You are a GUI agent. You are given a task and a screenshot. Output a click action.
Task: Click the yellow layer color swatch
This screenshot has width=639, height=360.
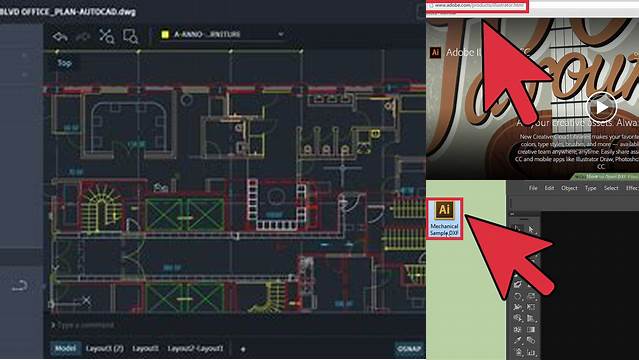[165, 35]
